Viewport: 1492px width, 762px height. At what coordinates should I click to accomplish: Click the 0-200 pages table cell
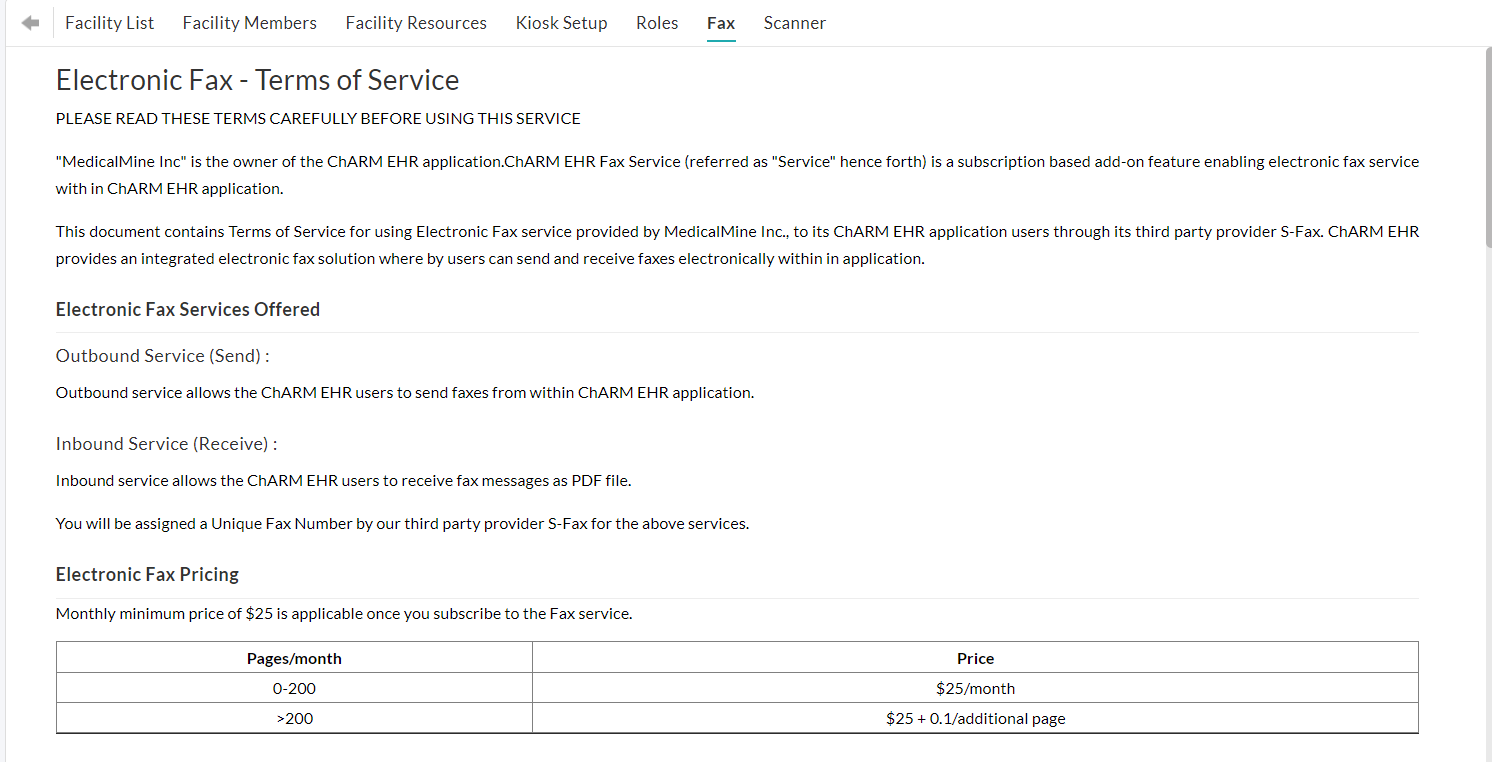click(x=295, y=688)
